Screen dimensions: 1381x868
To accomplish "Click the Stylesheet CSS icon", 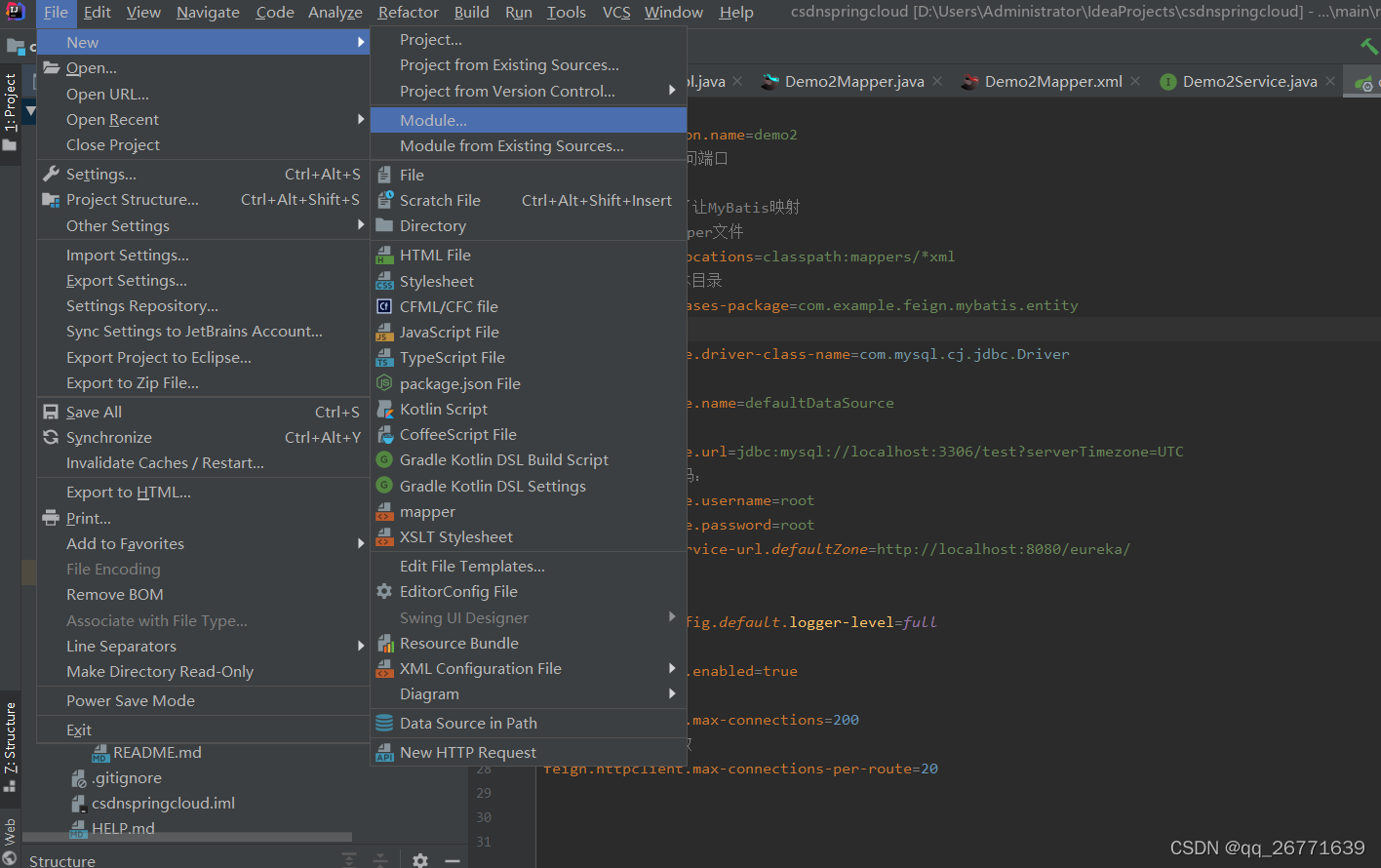I will coord(384,281).
